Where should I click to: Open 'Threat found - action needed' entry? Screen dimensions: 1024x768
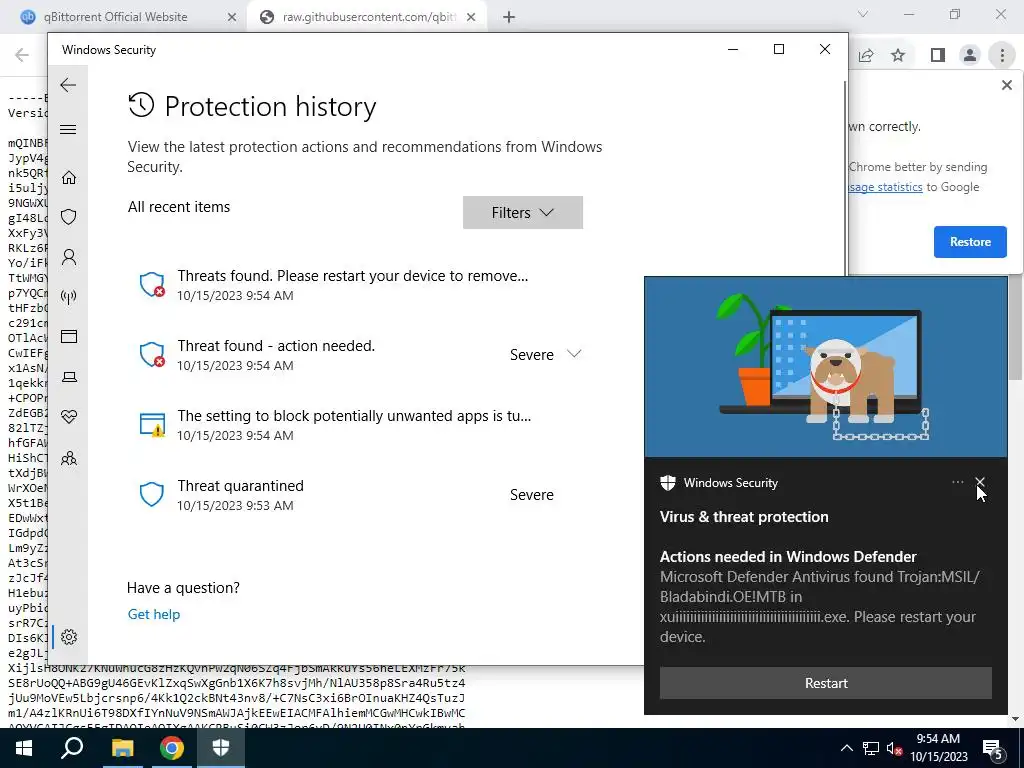pos(359,355)
